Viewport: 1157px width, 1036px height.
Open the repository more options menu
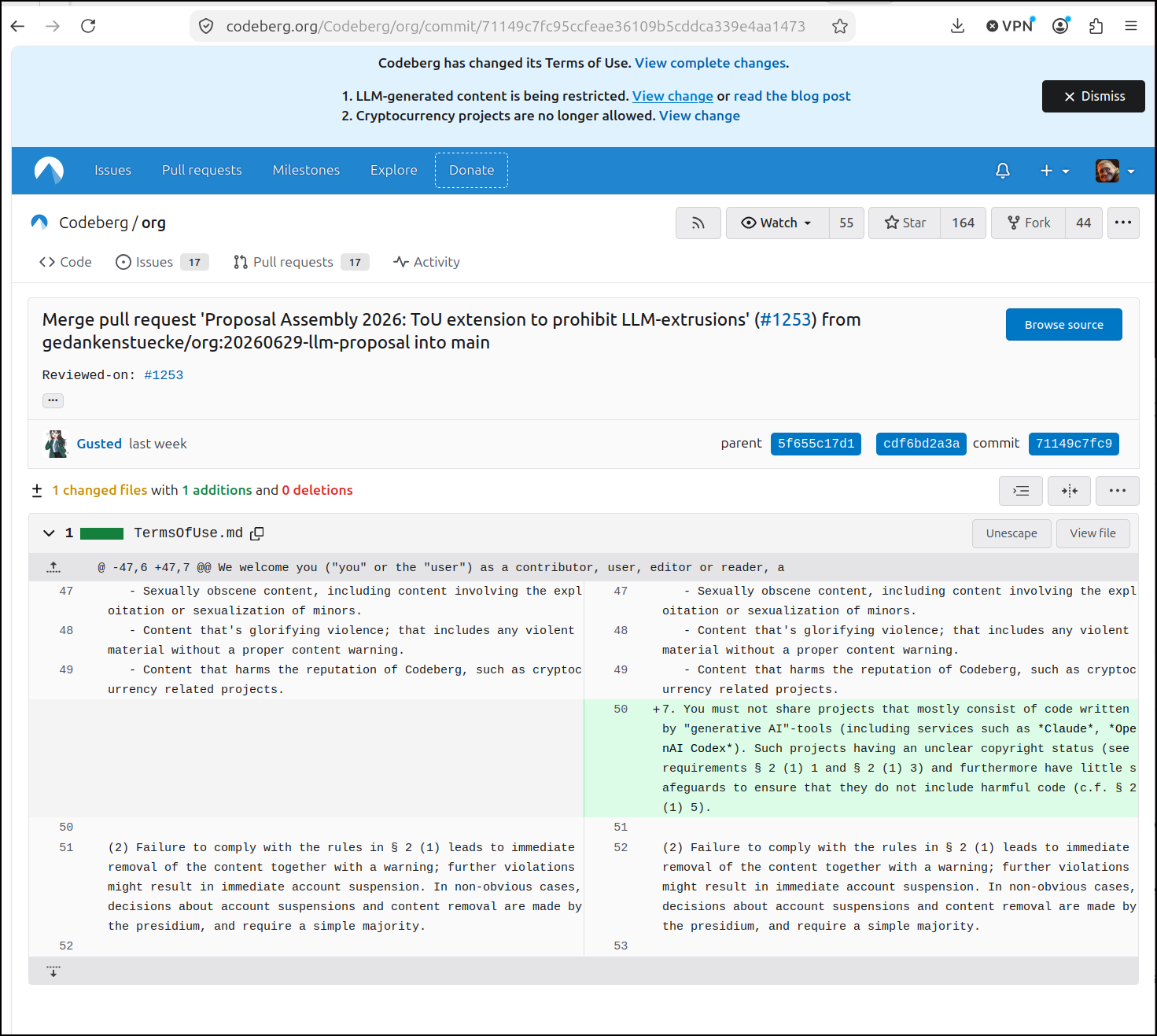point(1123,223)
